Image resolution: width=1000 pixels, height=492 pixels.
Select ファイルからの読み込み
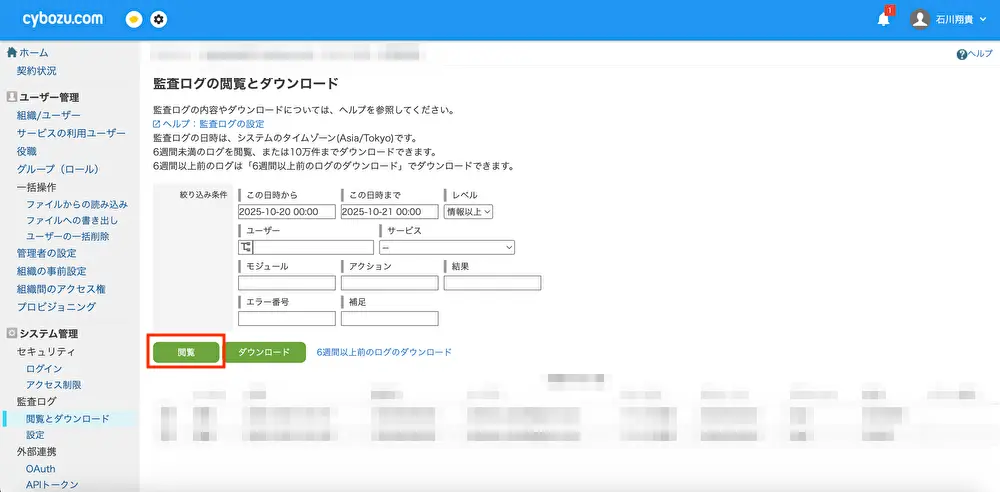pyautogui.click(x=77, y=204)
